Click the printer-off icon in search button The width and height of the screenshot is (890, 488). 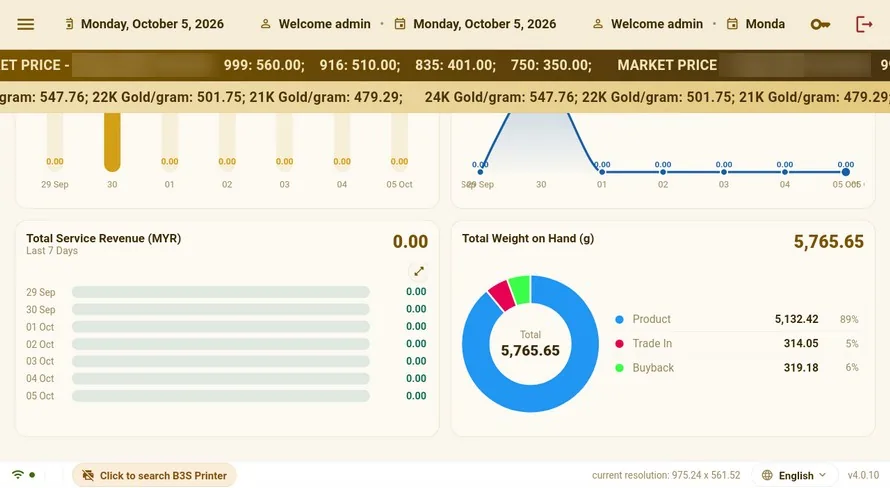click(x=87, y=476)
